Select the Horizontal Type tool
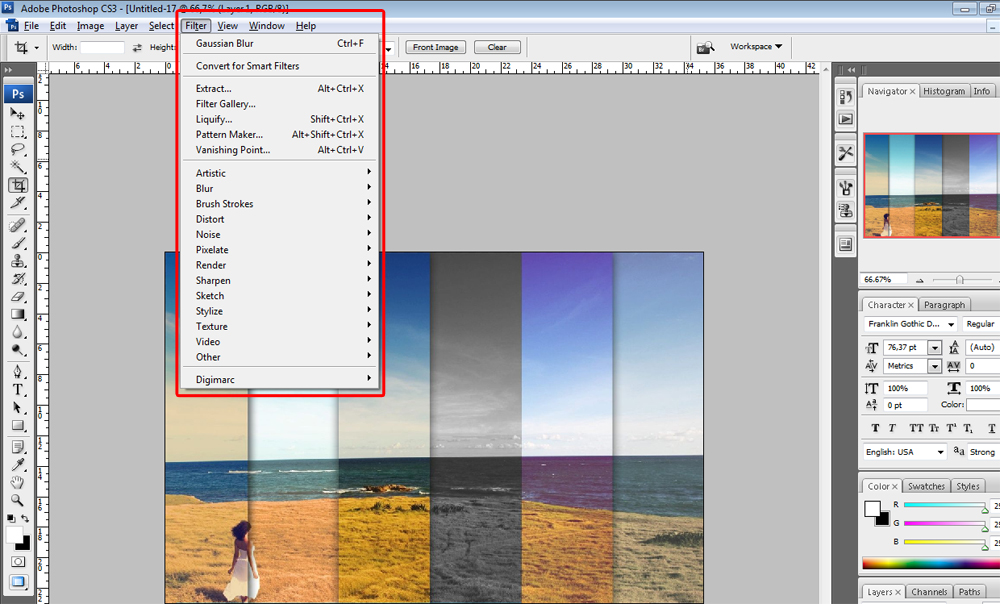Screen dimensions: 1000x604 tap(18, 390)
